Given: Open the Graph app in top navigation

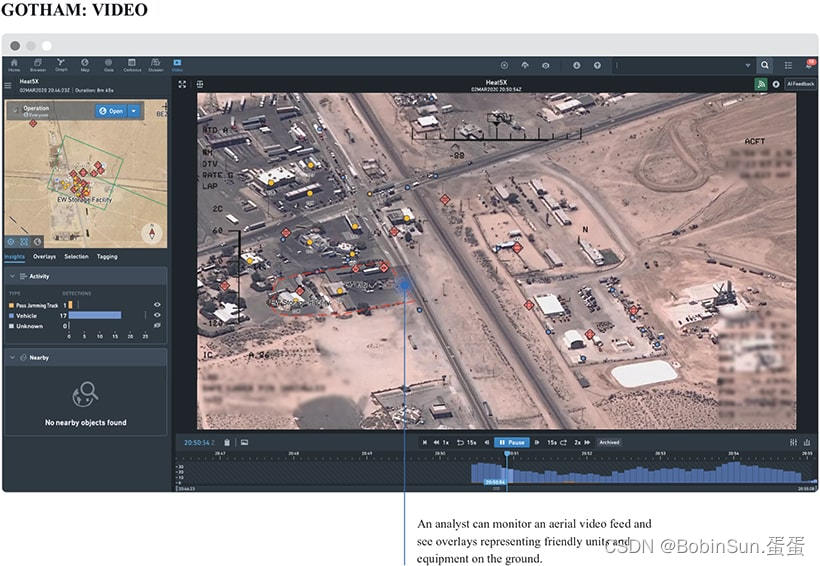Looking at the screenshot, I should point(61,64).
